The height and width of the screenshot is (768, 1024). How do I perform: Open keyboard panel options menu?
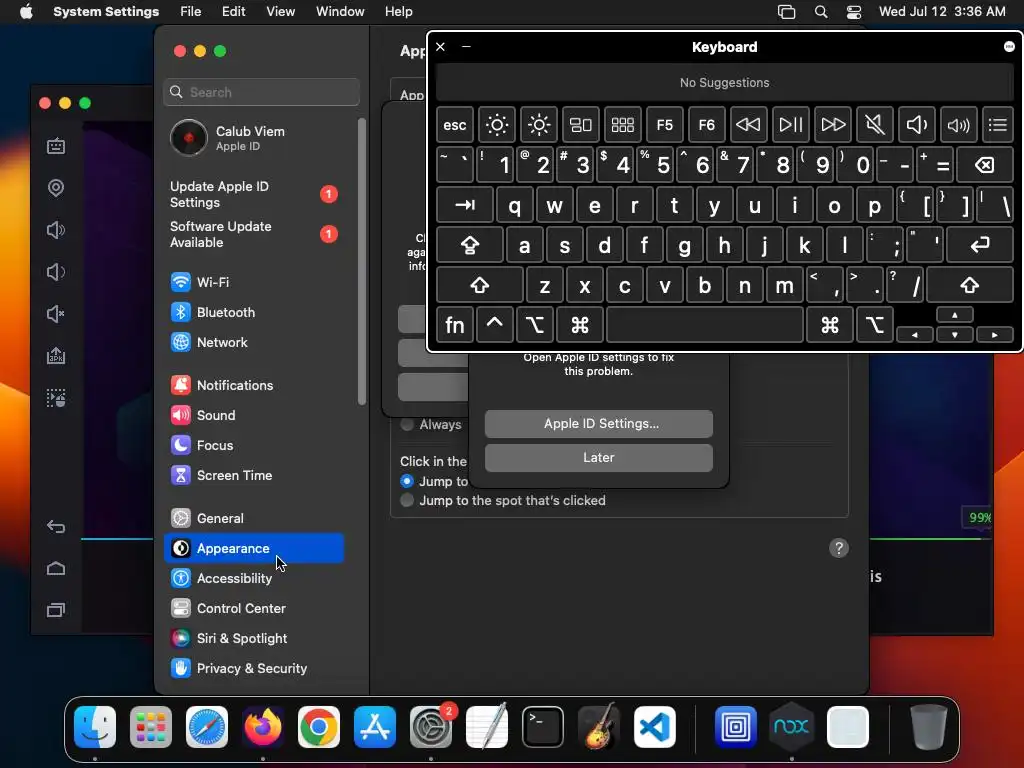pyautogui.click(x=1009, y=46)
